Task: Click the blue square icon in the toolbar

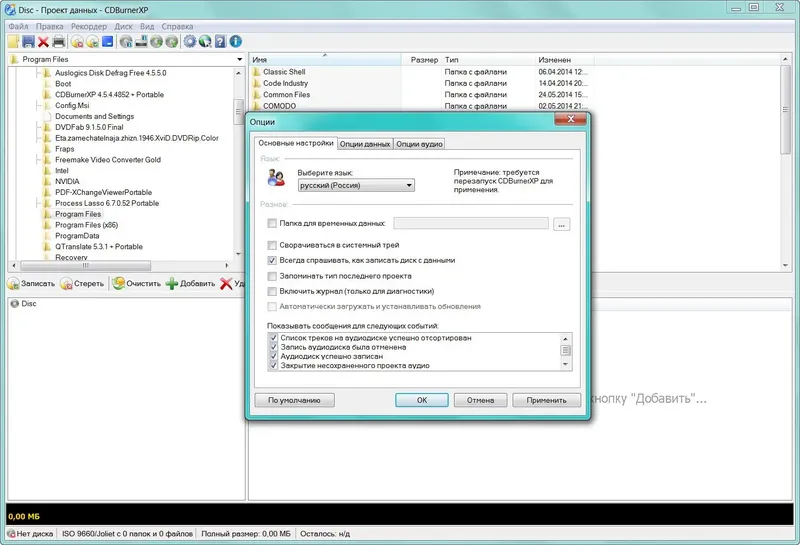Action: [x=108, y=42]
